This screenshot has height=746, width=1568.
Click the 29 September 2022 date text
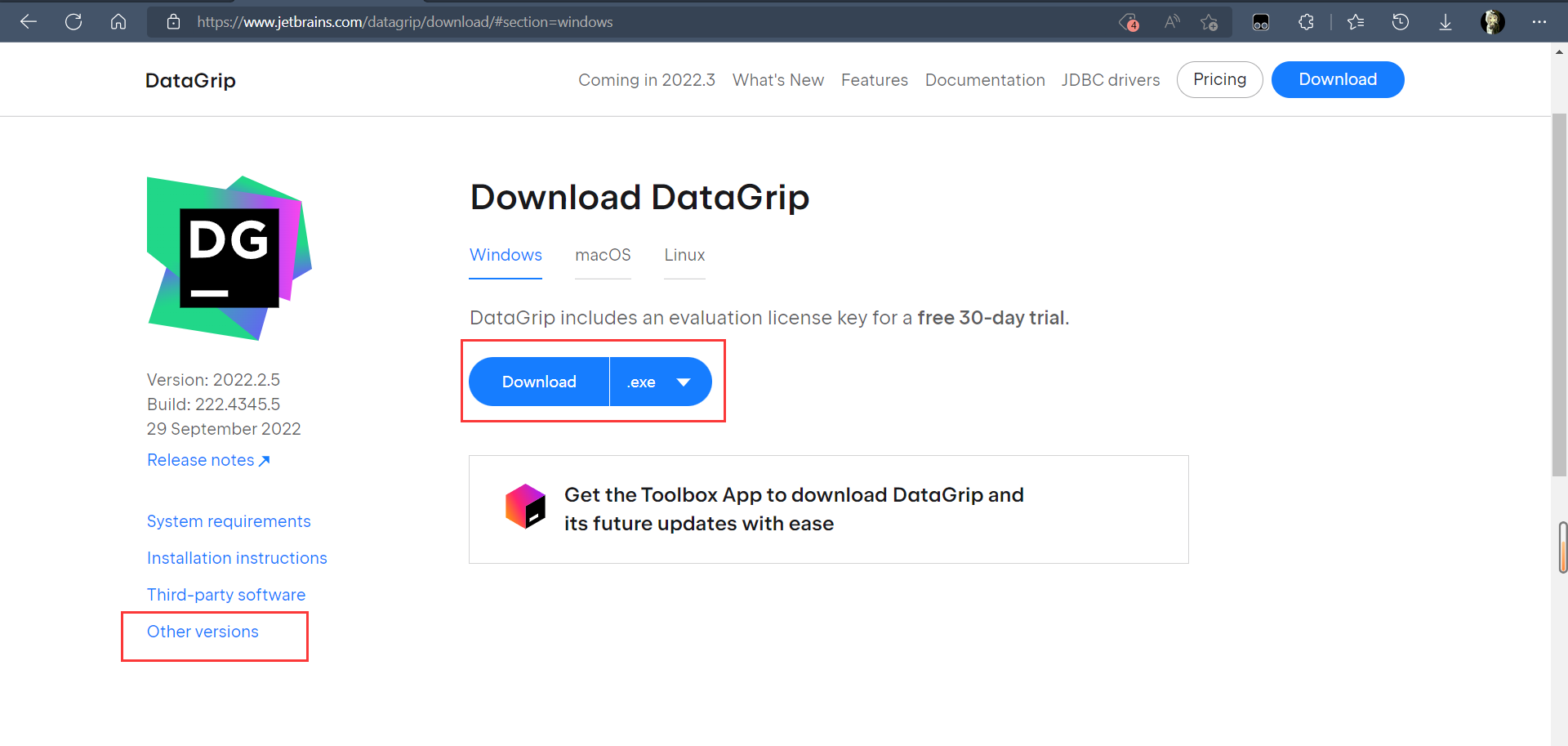(224, 429)
